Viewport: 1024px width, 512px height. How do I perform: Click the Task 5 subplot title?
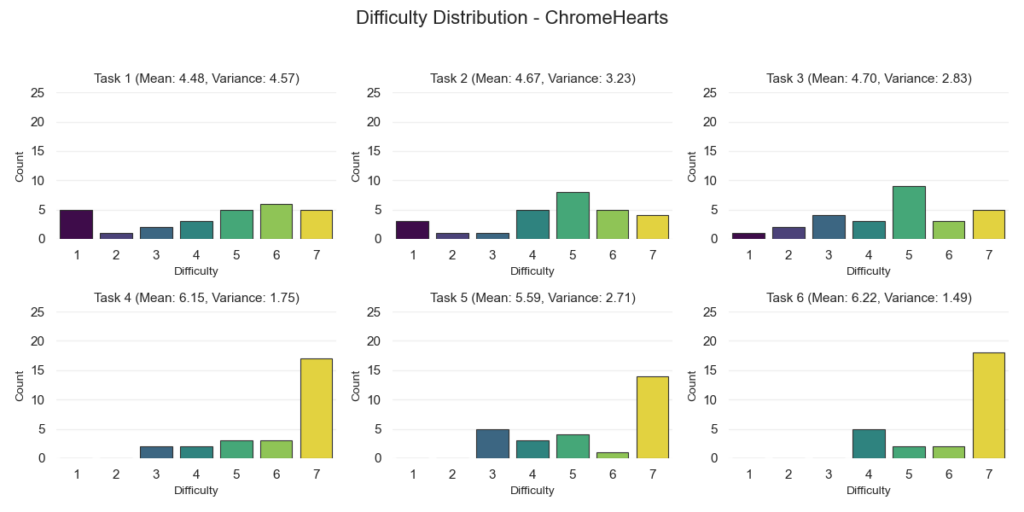tap(532, 297)
